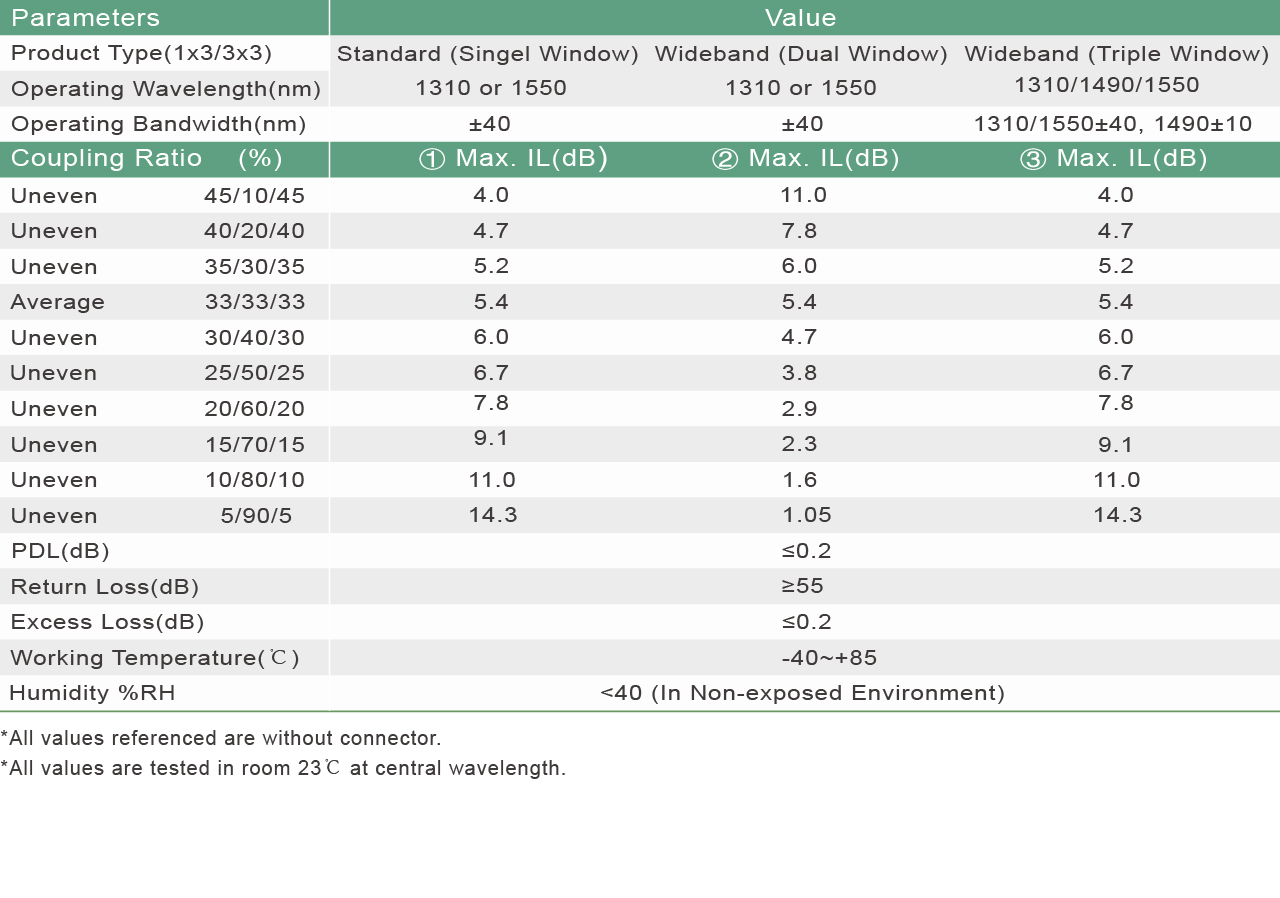Select the 10/80/10 coupling ratio

pos(254,480)
